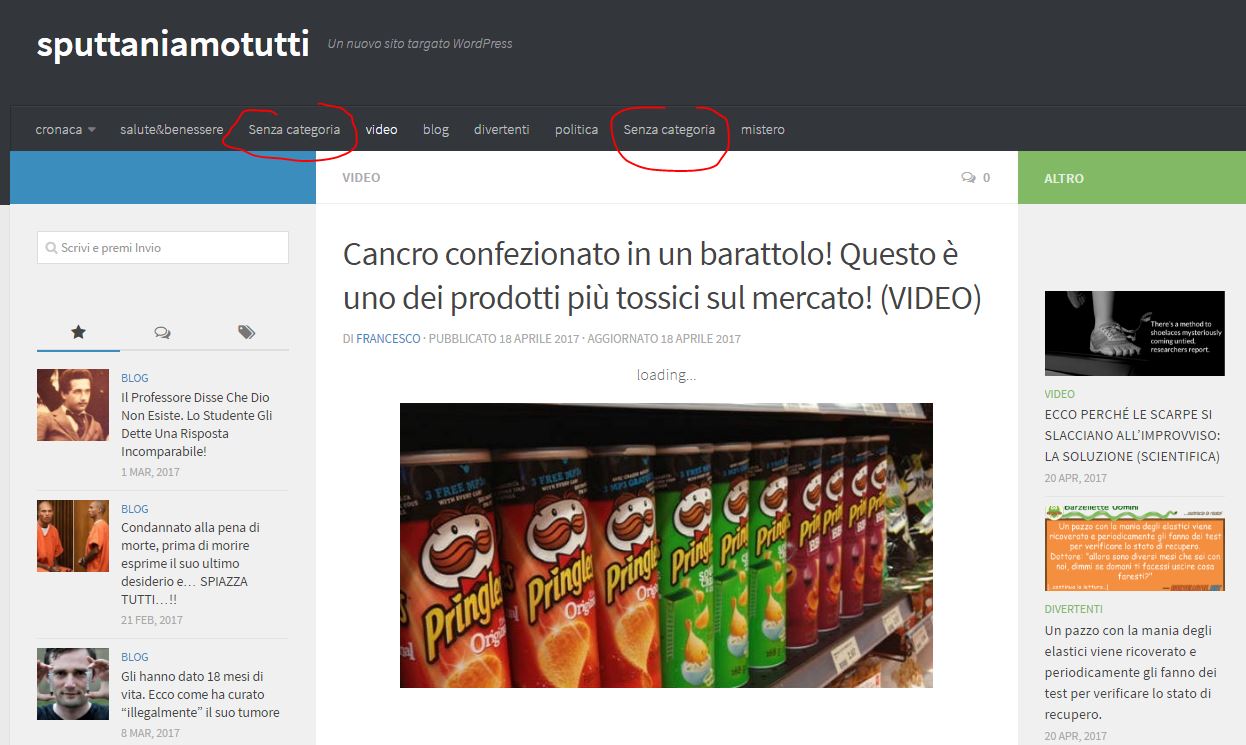Open the salute&benessere menu item
This screenshot has width=1246, height=745.
click(171, 130)
